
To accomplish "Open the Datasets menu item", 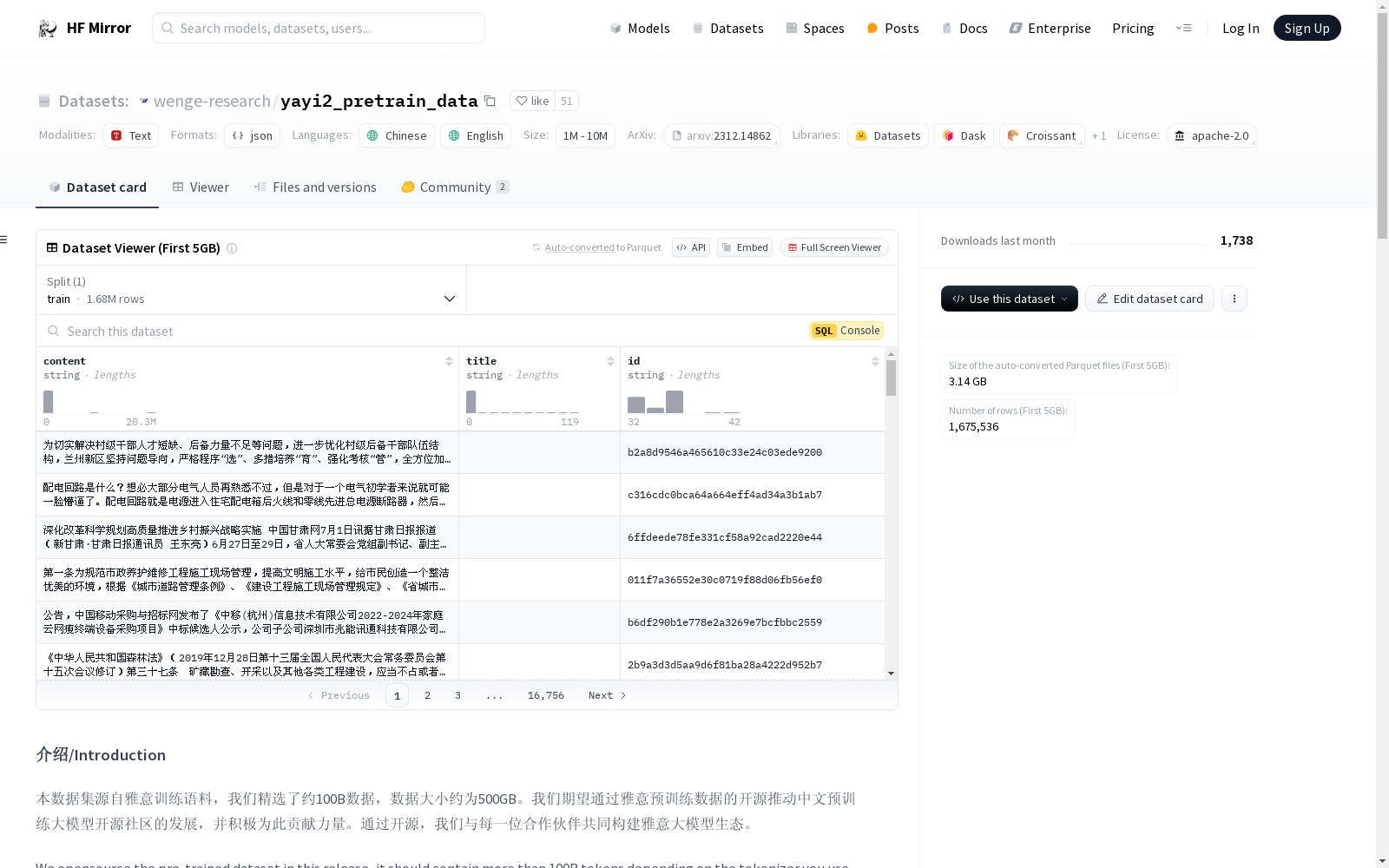I will [727, 28].
